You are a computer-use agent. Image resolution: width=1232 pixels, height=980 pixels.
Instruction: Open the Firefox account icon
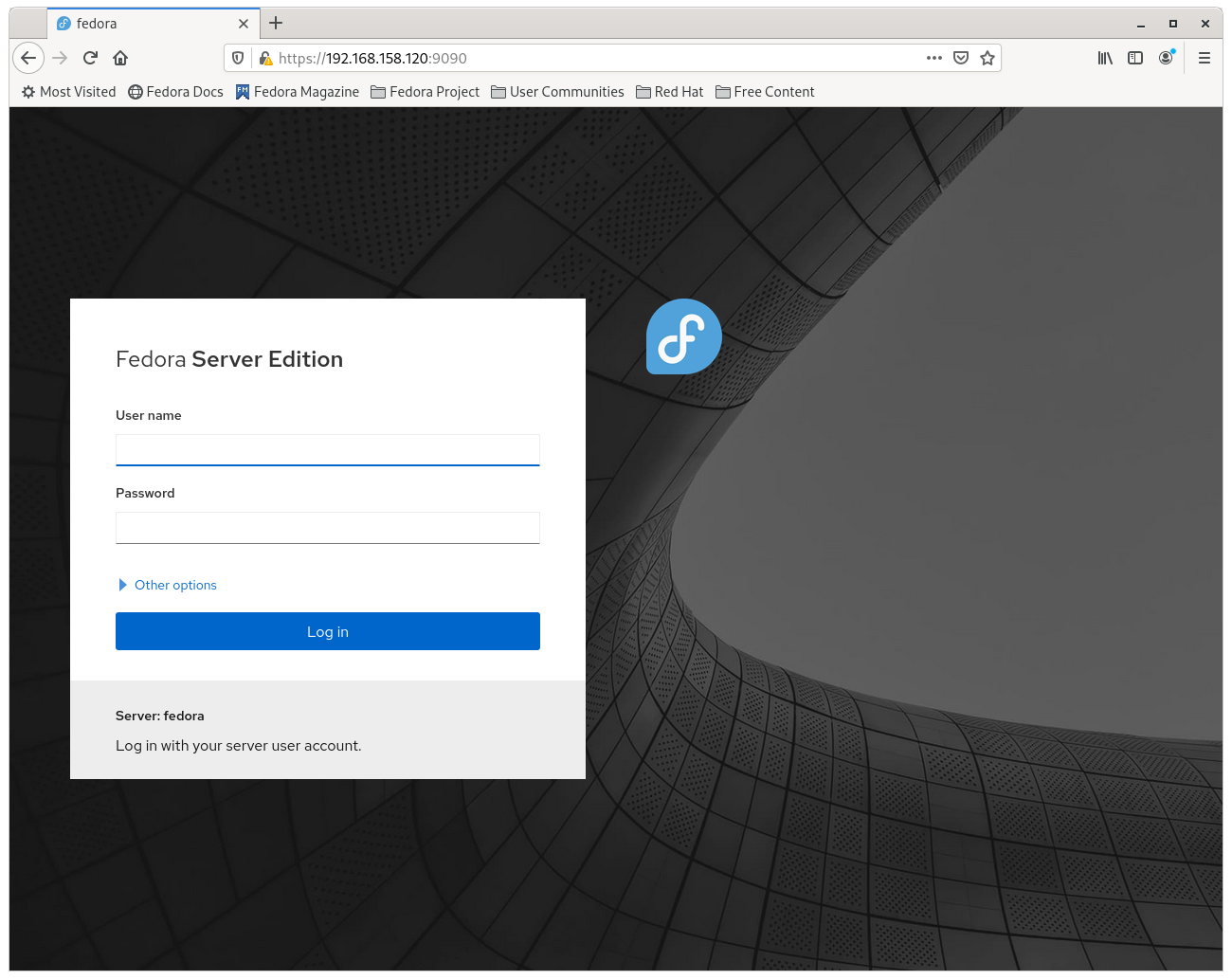point(1166,58)
